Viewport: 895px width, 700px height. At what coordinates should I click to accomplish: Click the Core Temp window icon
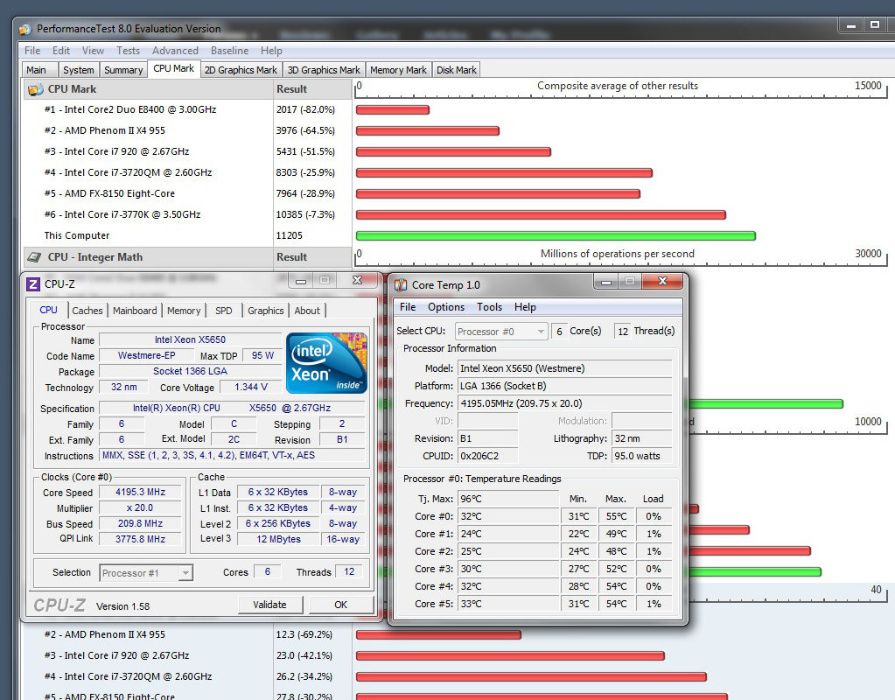[x=401, y=285]
